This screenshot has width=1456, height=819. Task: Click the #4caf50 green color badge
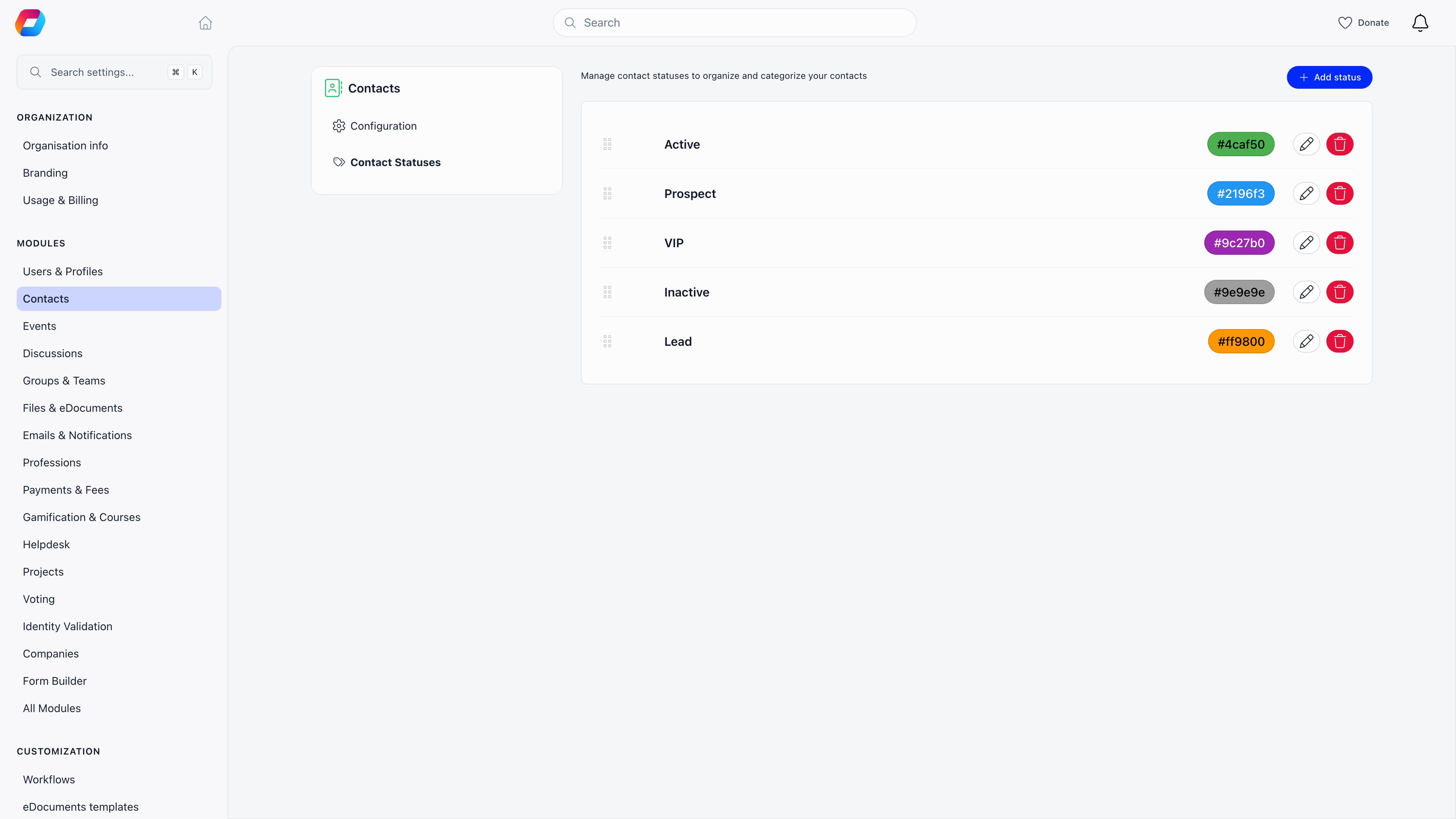point(1241,144)
